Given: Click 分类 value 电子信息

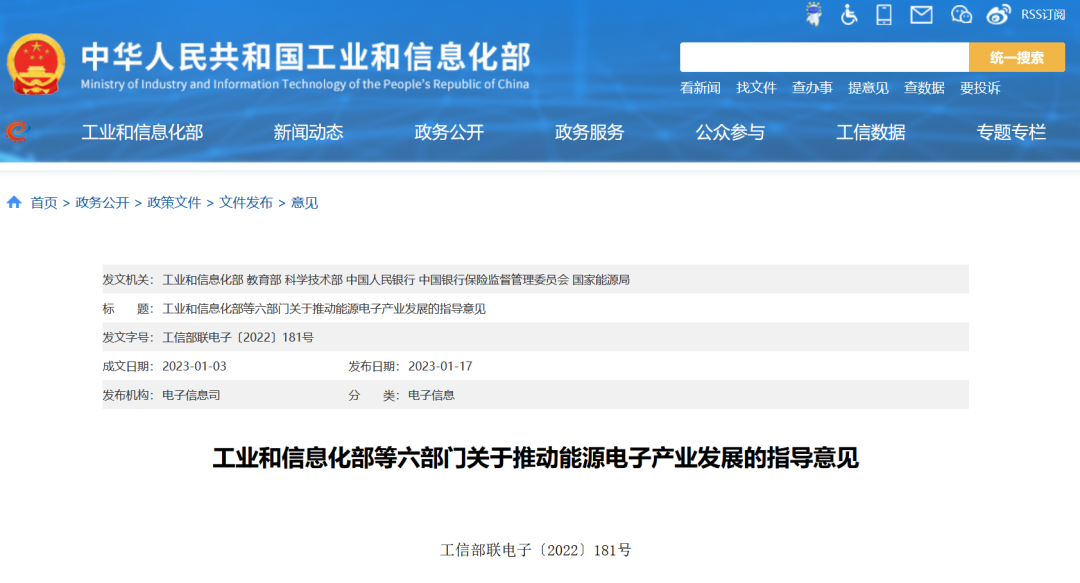Looking at the screenshot, I should (431, 396).
